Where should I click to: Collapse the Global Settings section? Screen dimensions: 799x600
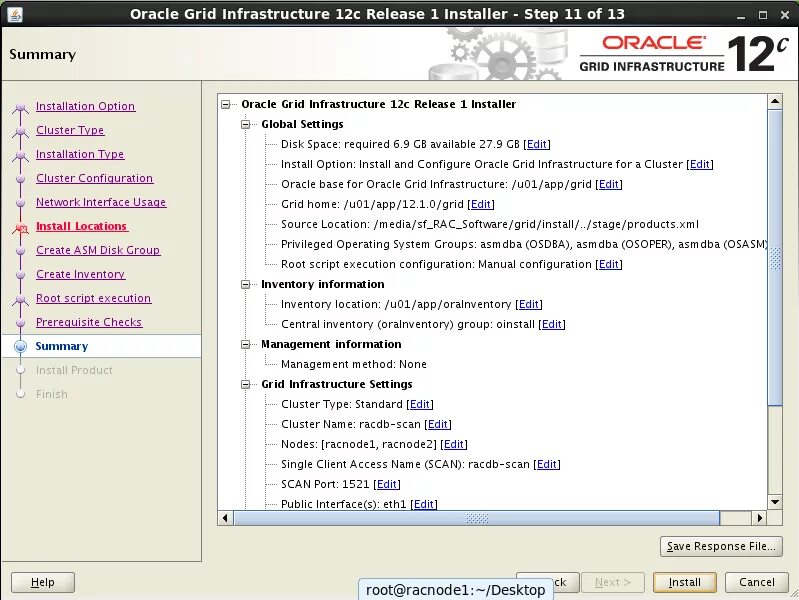246,124
